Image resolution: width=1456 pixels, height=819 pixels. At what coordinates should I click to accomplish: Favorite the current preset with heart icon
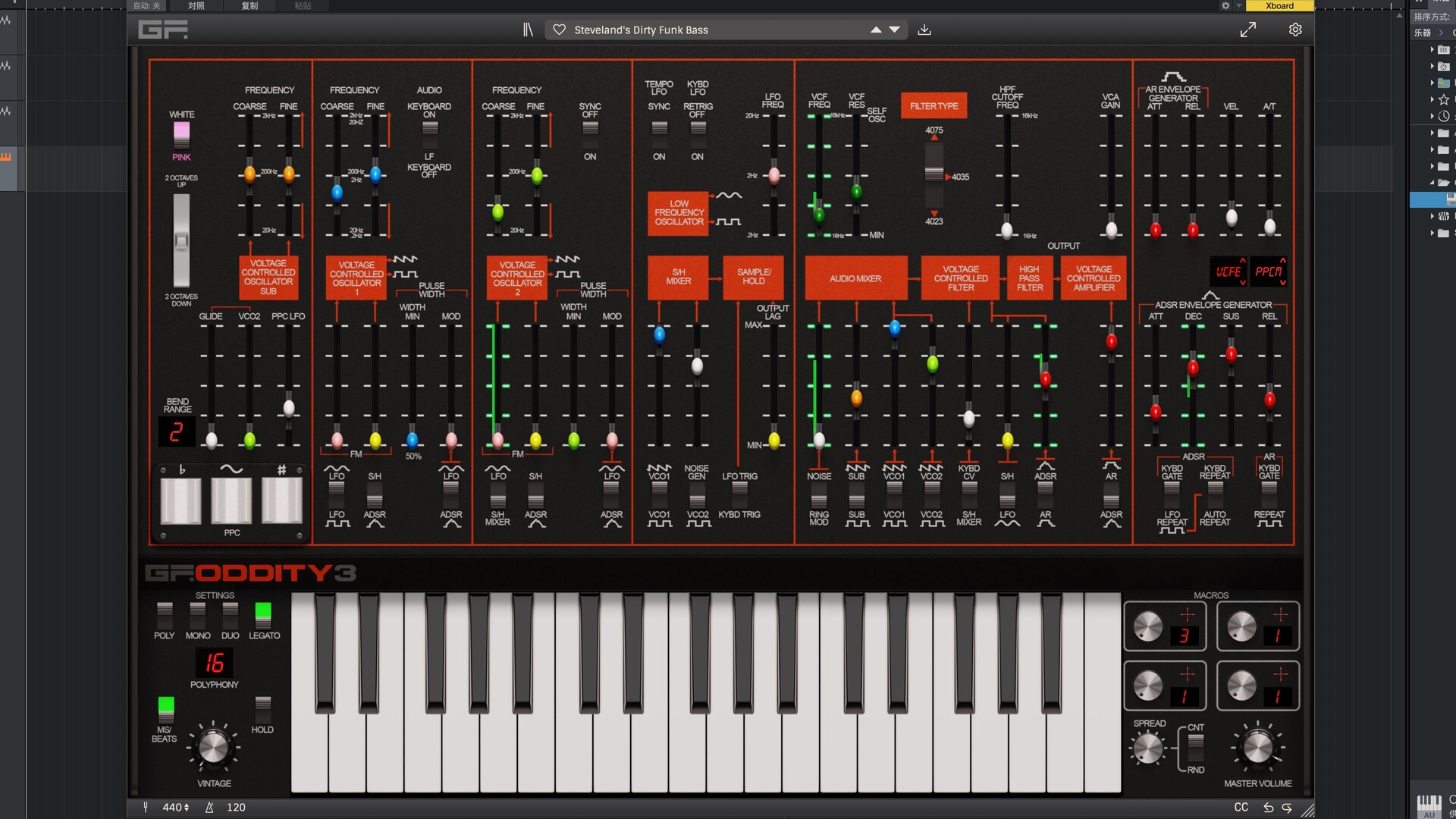[x=559, y=30]
